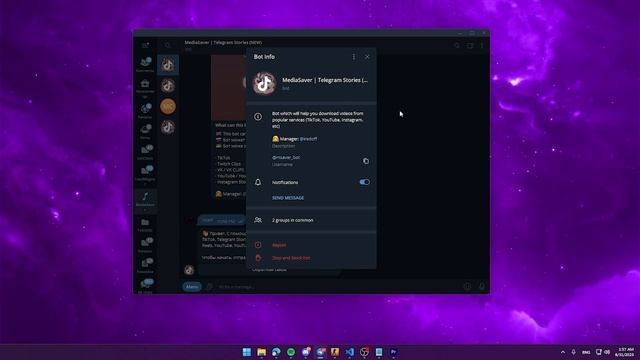This screenshot has width=640, height=360.
Task: Click the small bot avatar beside last message
Action: click(189, 270)
